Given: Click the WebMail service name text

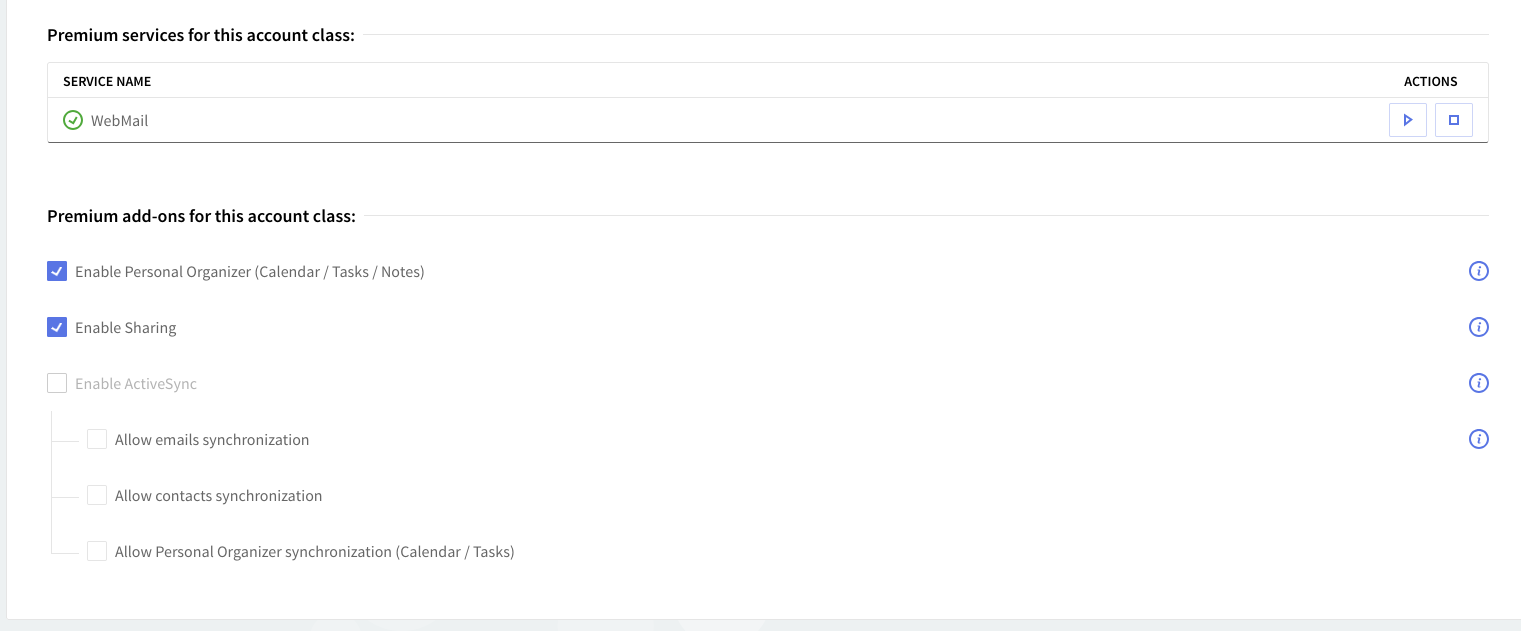Looking at the screenshot, I should 119,121.
